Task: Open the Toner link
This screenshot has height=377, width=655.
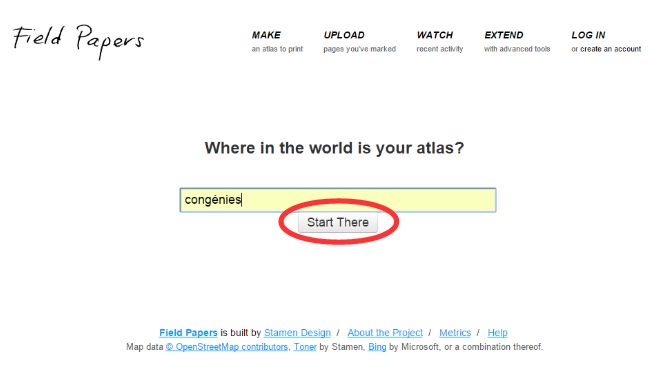Action: [x=305, y=347]
